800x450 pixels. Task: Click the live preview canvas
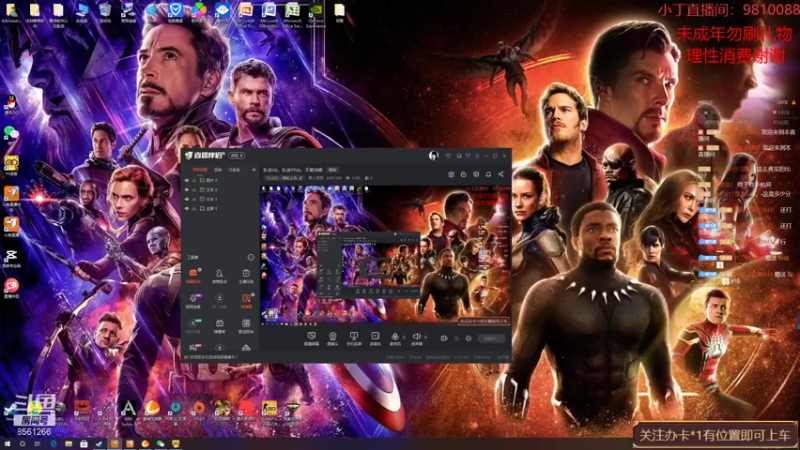[386, 255]
